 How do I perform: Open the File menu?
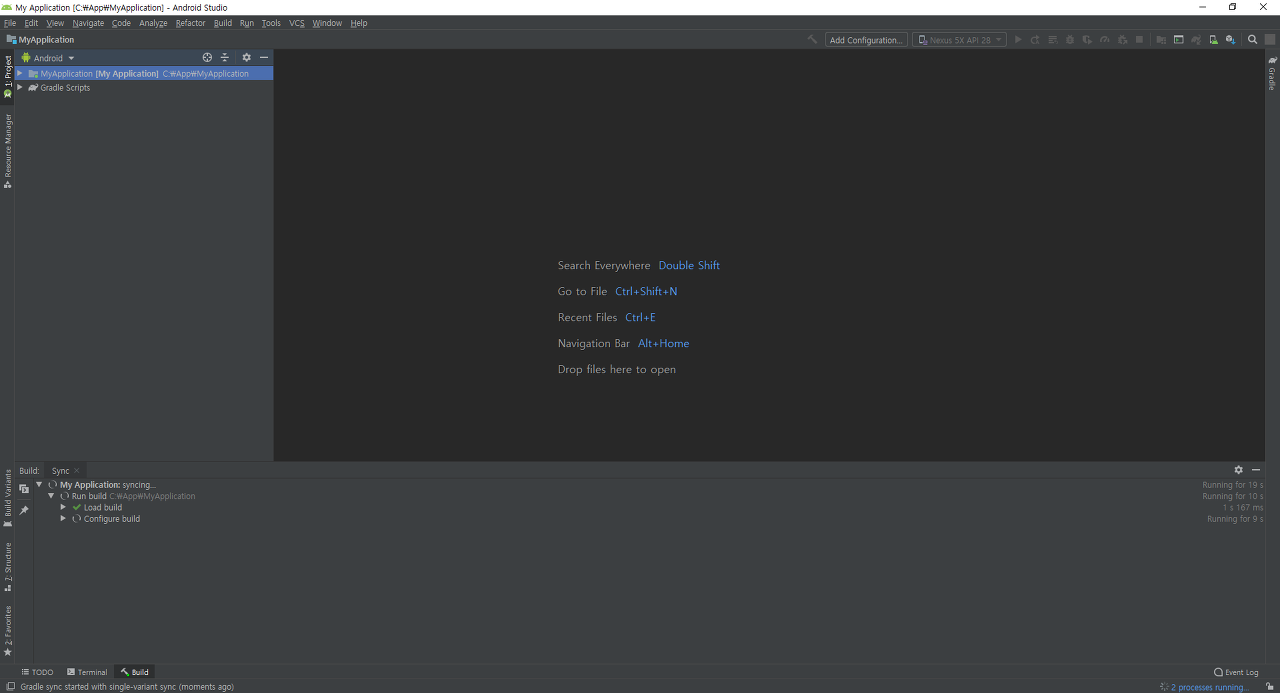[10, 23]
